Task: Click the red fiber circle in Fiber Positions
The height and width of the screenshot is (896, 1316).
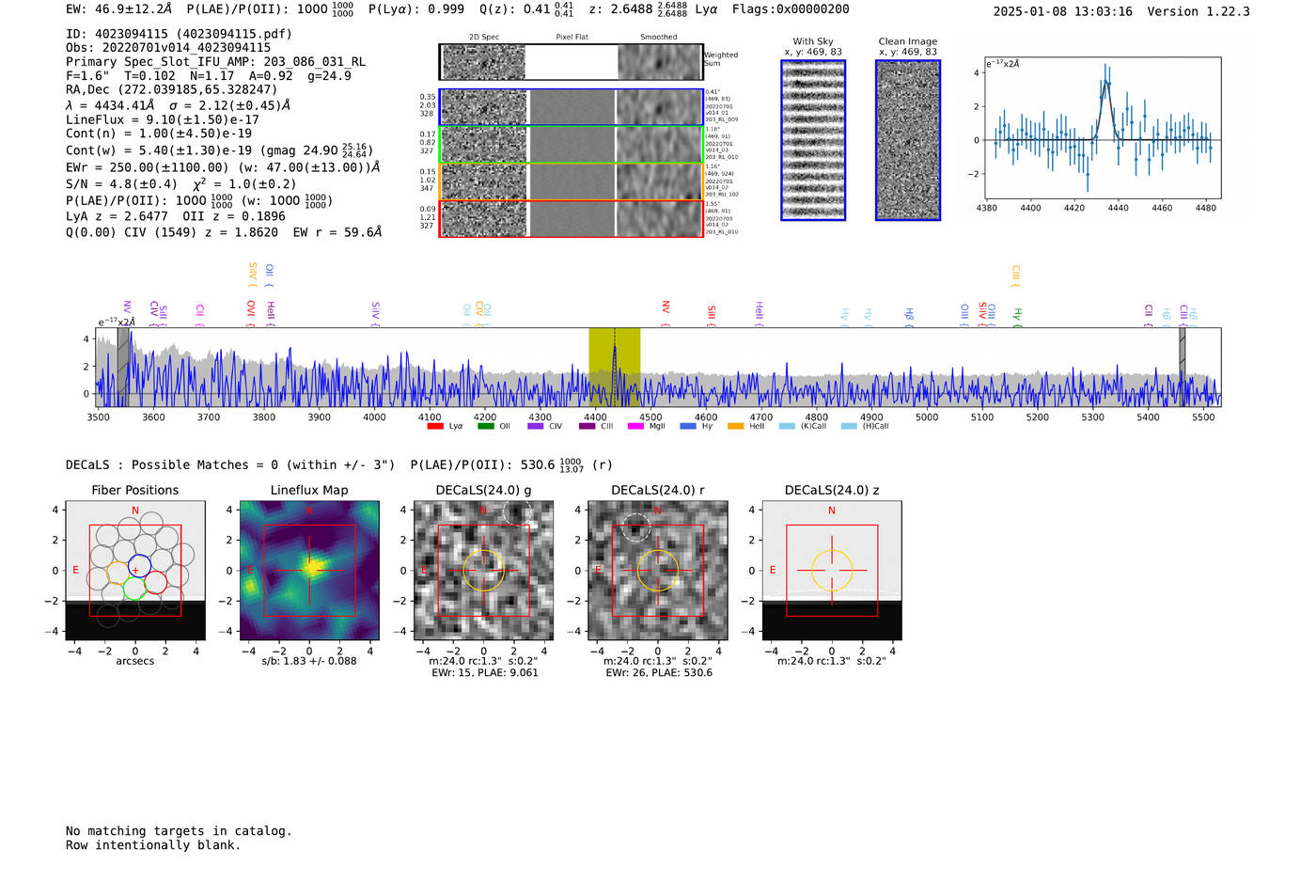Action: [x=156, y=581]
